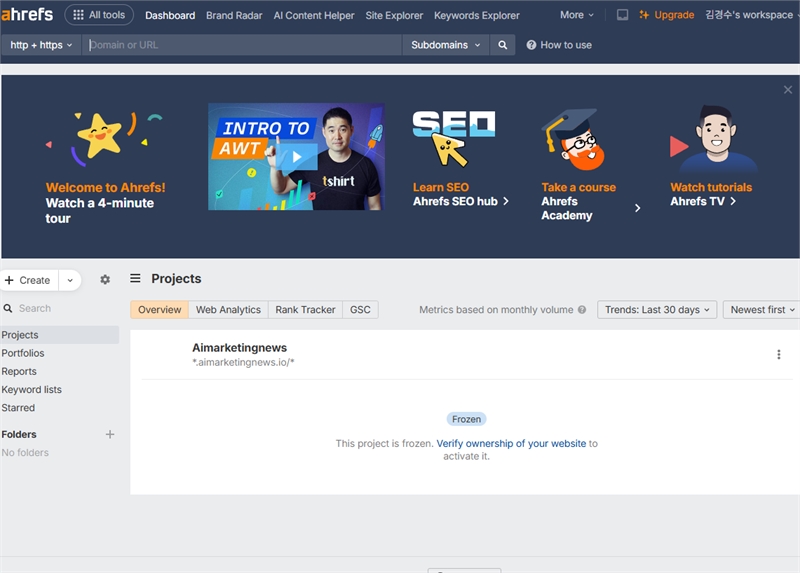This screenshot has height=573, width=800.
Task: Click the How to use help icon
Action: tap(531, 45)
